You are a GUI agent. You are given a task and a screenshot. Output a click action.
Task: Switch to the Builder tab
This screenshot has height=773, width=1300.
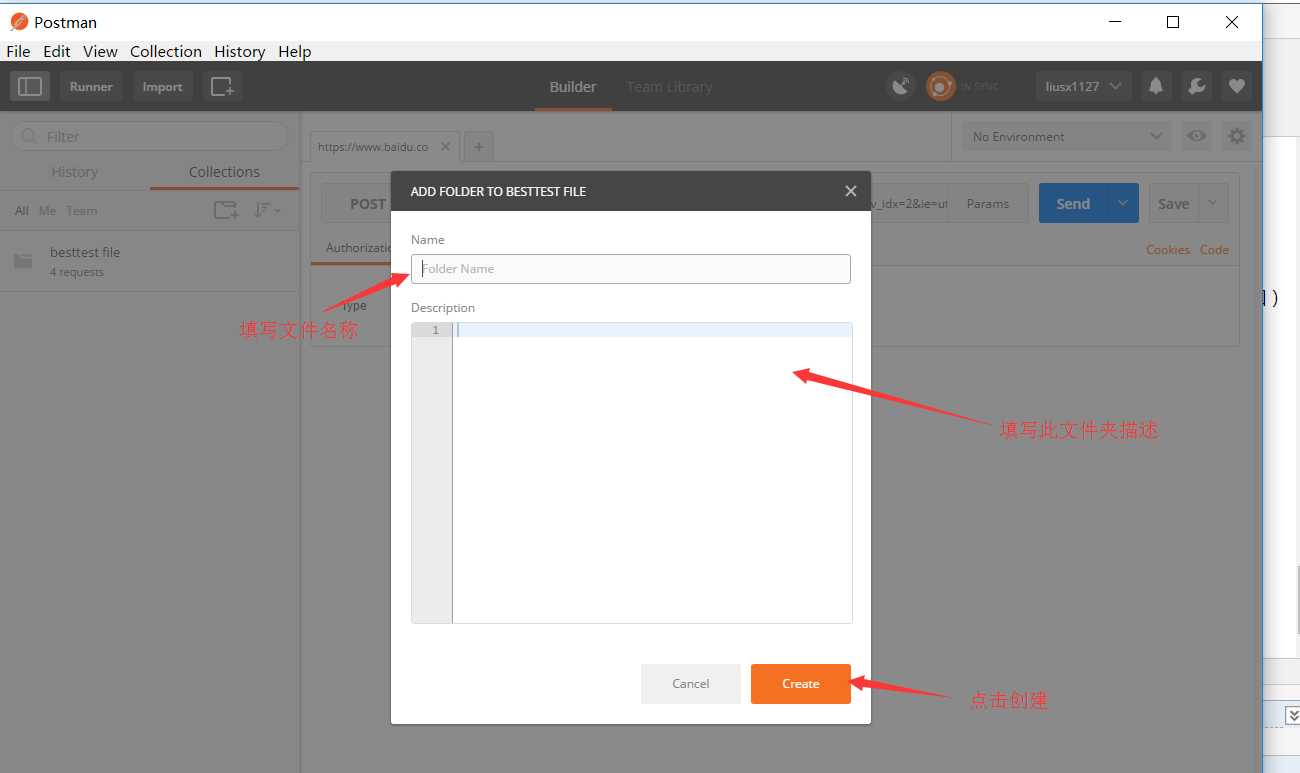click(x=573, y=87)
